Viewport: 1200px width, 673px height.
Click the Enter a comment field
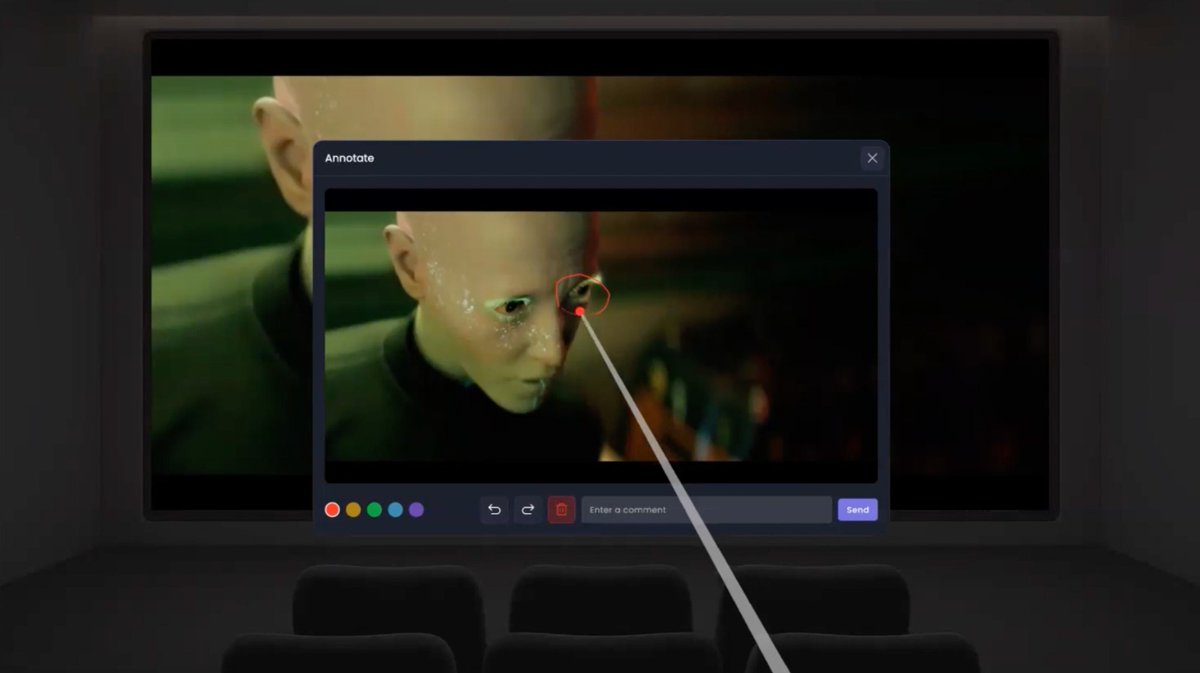coord(707,510)
